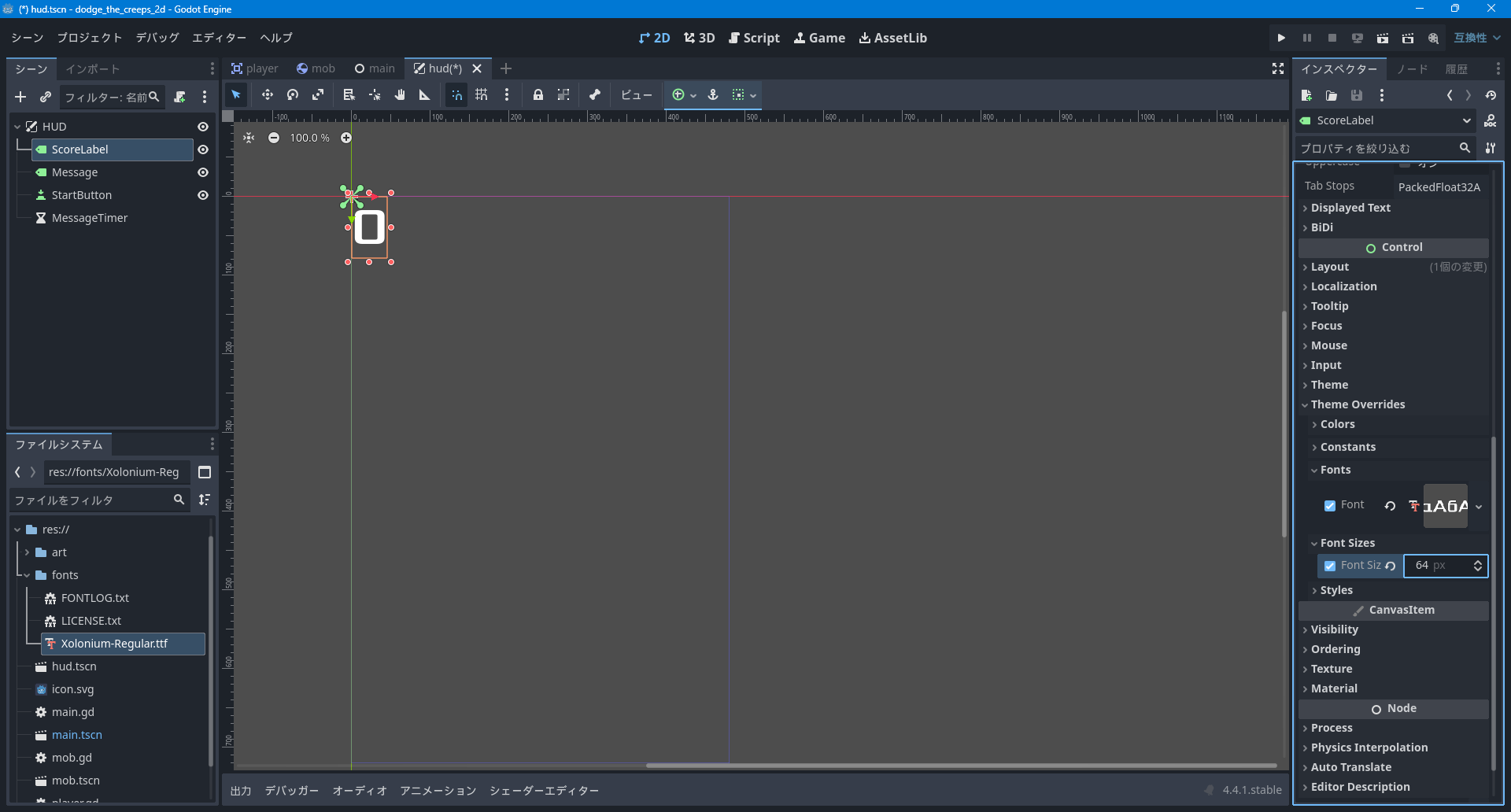
Task: Open skeleton bone options tool
Action: point(595,95)
